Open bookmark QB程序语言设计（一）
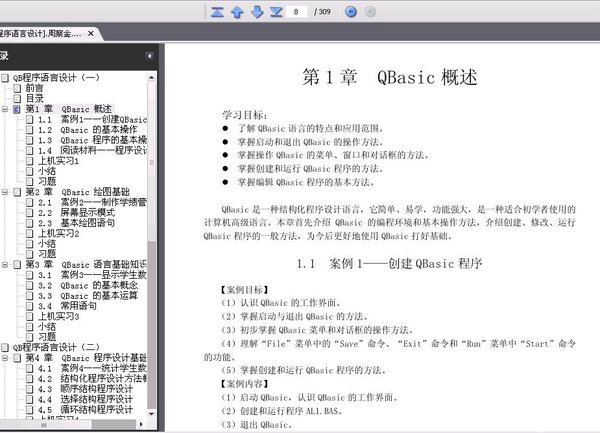600x433 pixels. (x=56, y=78)
